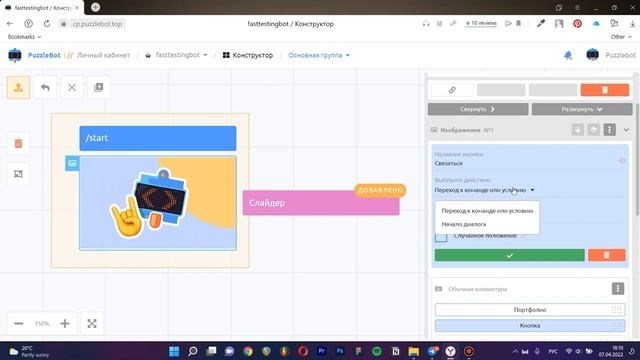Image resolution: width=640 pixels, height=360 pixels.
Task: Click the image icon tag on canvas block
Action: [72, 163]
